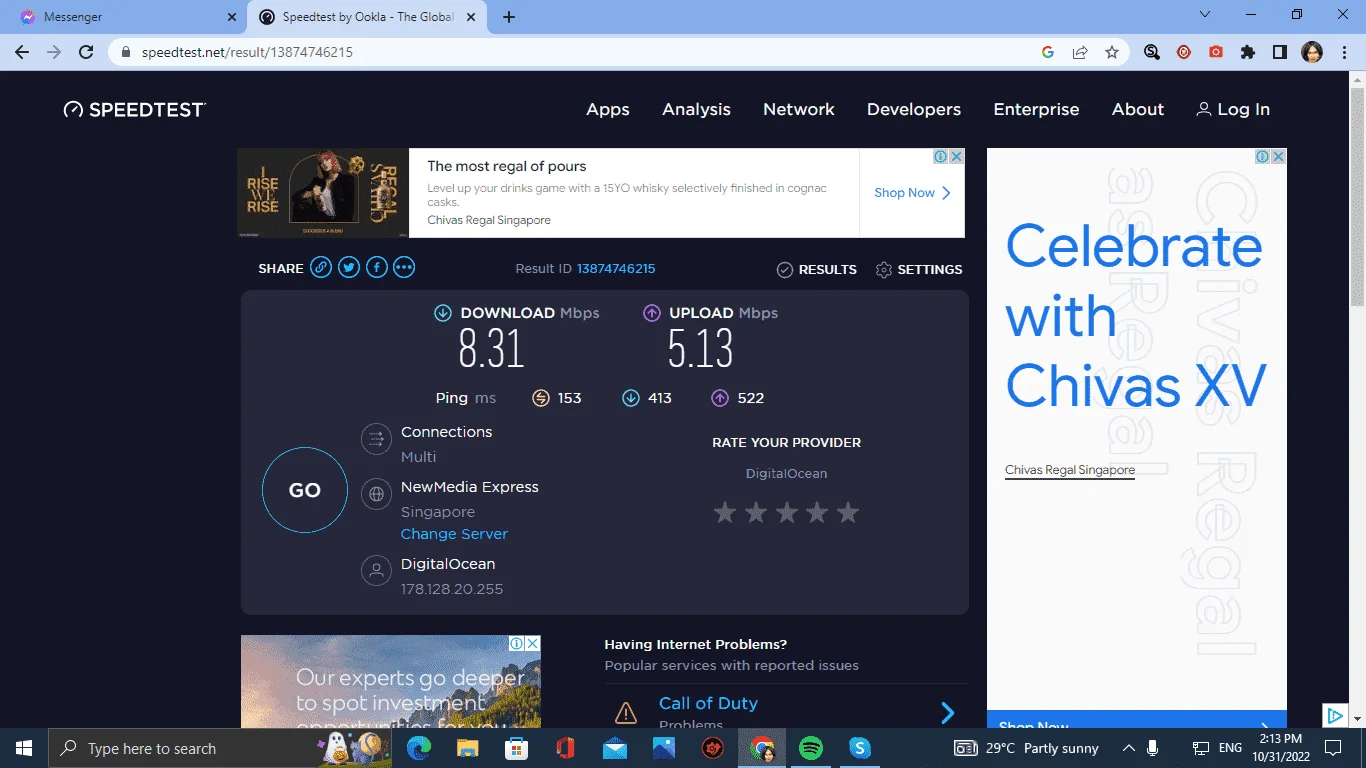Screen dimensions: 1366x768
Task: Click Log In
Action: [x=1233, y=110]
